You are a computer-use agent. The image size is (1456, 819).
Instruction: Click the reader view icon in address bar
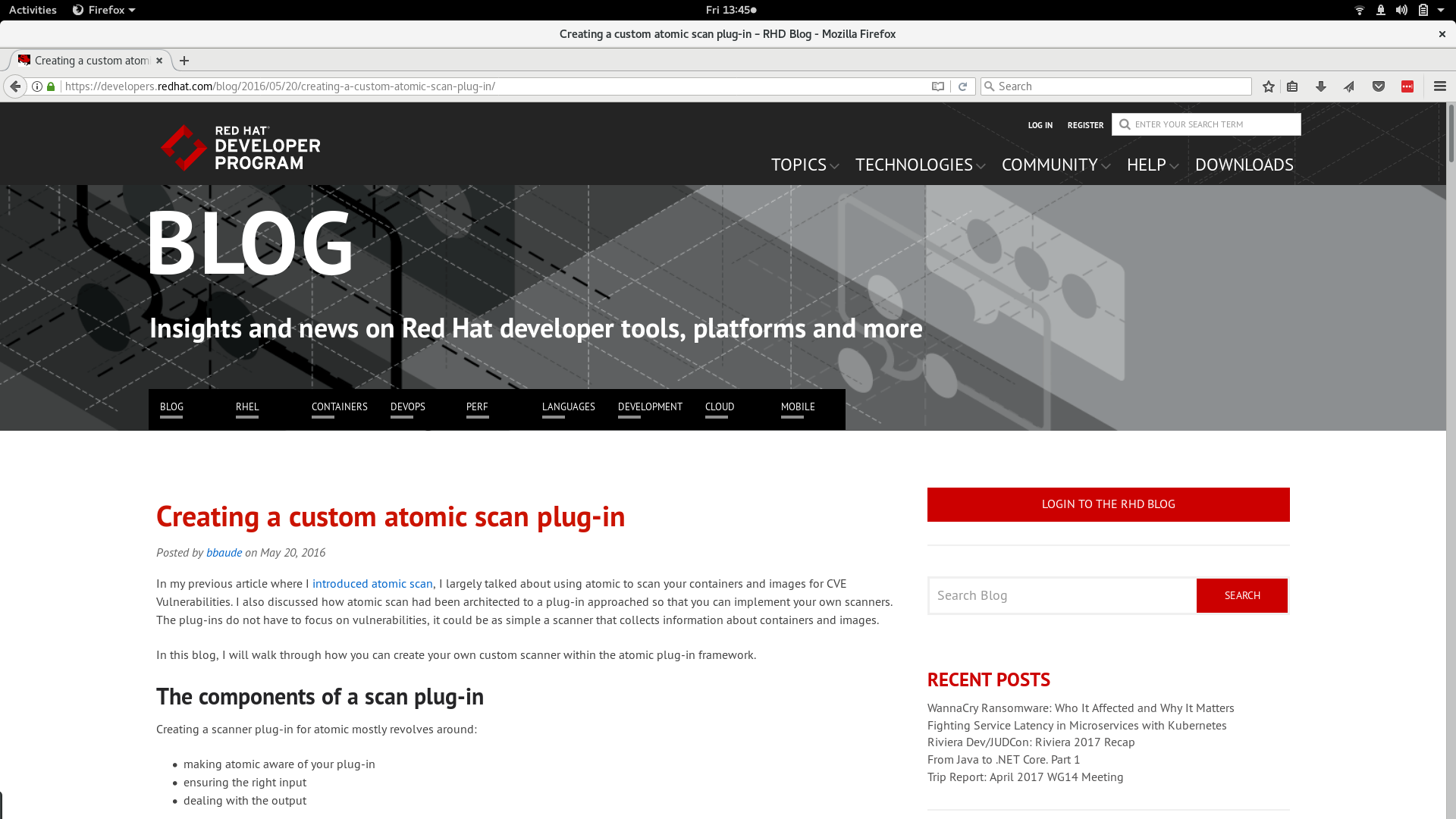pyautogui.click(x=938, y=86)
